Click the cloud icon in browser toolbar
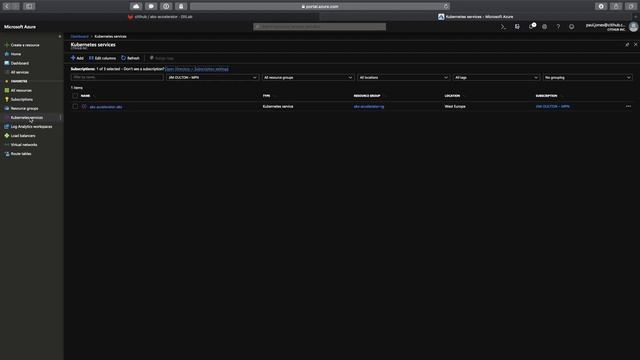Viewport: 640px width, 360px height. [136, 6]
